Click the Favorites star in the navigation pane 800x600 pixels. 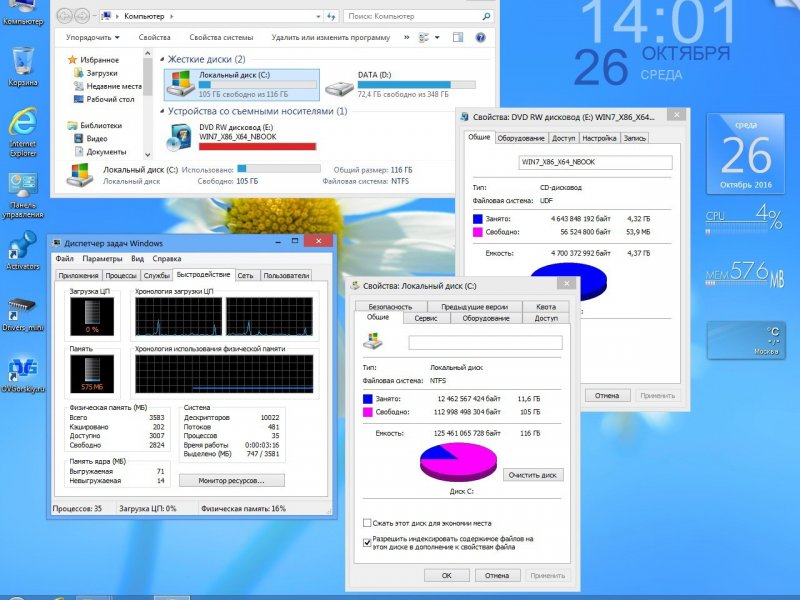(72, 60)
